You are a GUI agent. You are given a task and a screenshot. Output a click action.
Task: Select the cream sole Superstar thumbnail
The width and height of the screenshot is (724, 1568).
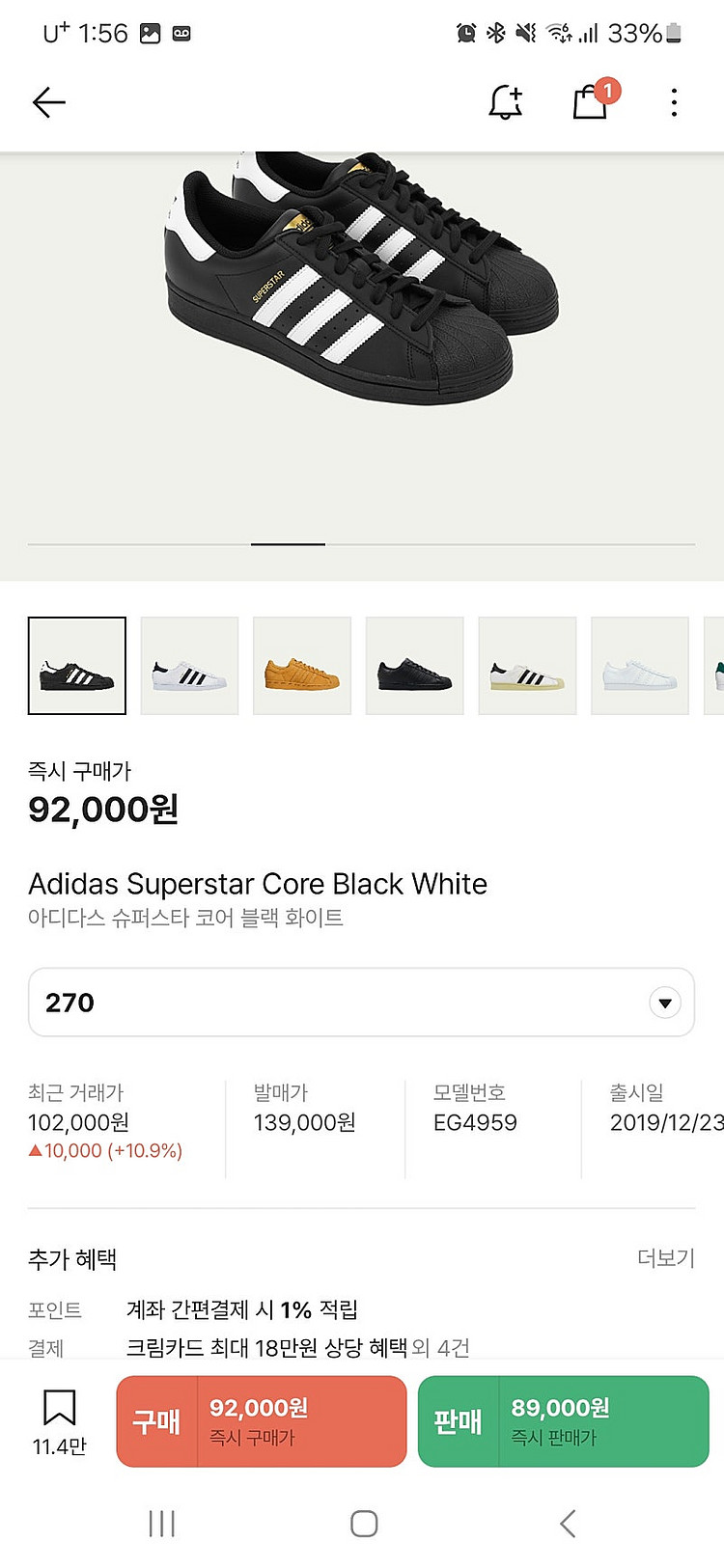tap(527, 666)
